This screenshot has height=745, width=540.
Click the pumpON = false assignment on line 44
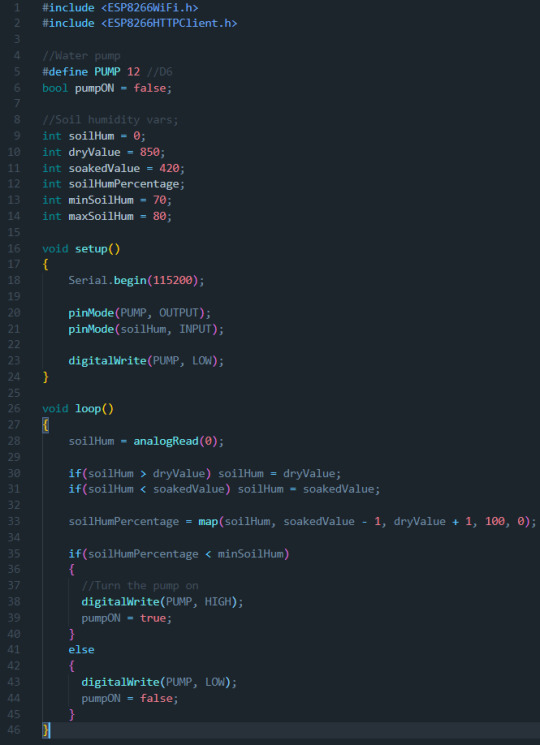click(x=130, y=698)
